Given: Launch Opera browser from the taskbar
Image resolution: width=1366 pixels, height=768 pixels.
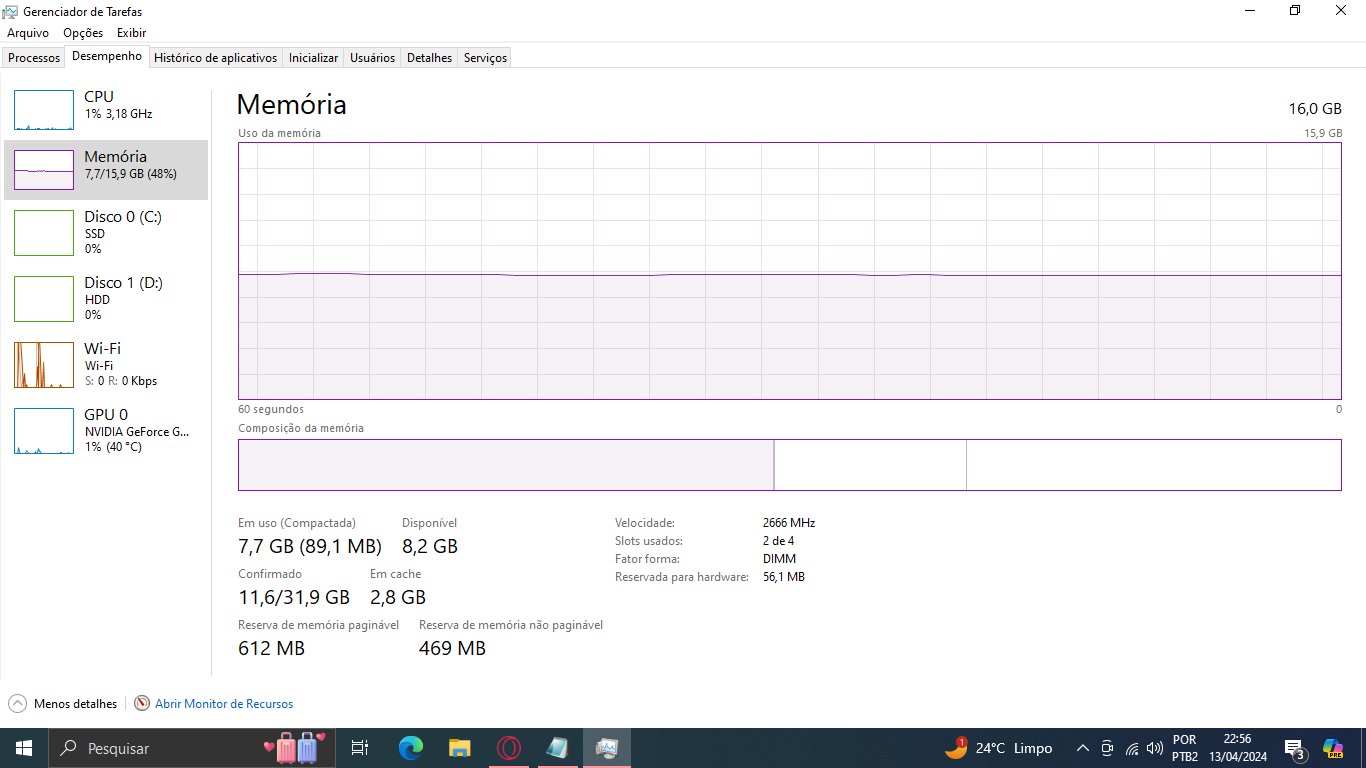Looking at the screenshot, I should click(509, 748).
